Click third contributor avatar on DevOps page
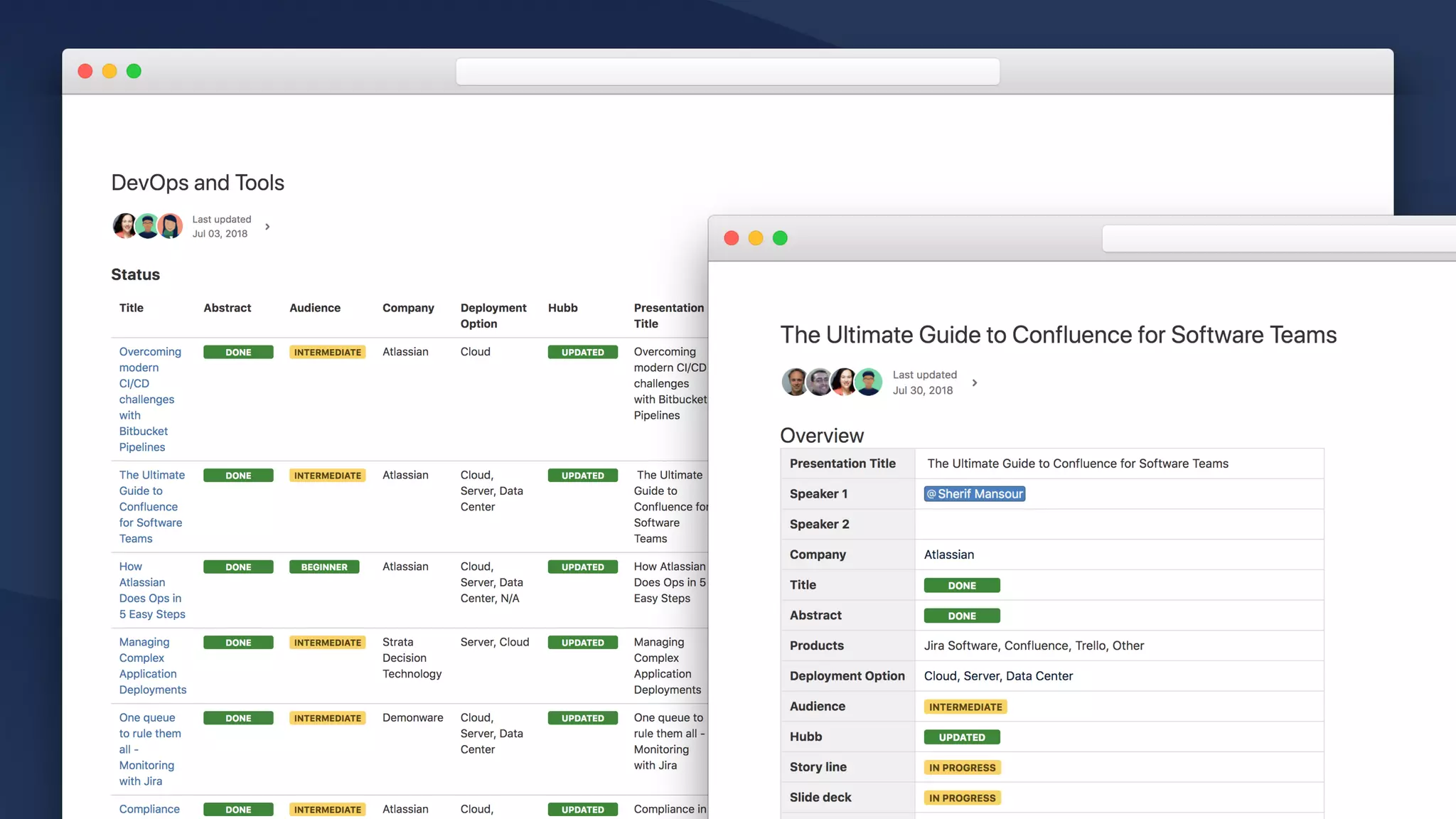This screenshot has width=1456, height=819. tap(170, 226)
